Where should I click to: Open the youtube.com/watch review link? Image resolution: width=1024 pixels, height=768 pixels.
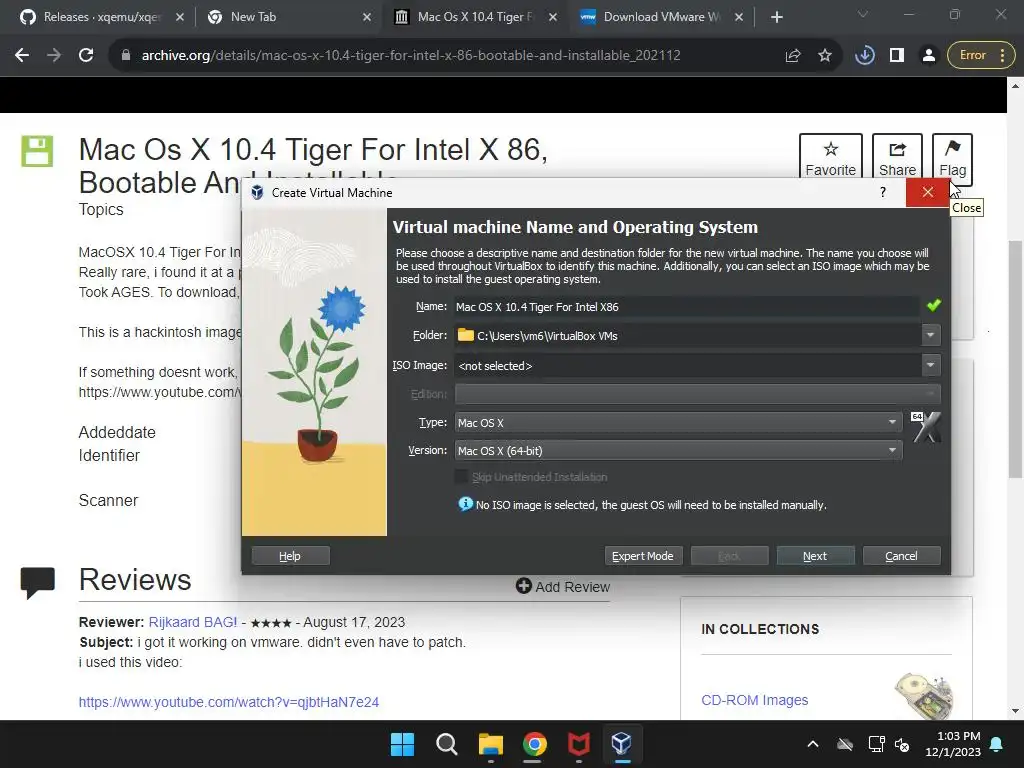pyautogui.click(x=229, y=702)
